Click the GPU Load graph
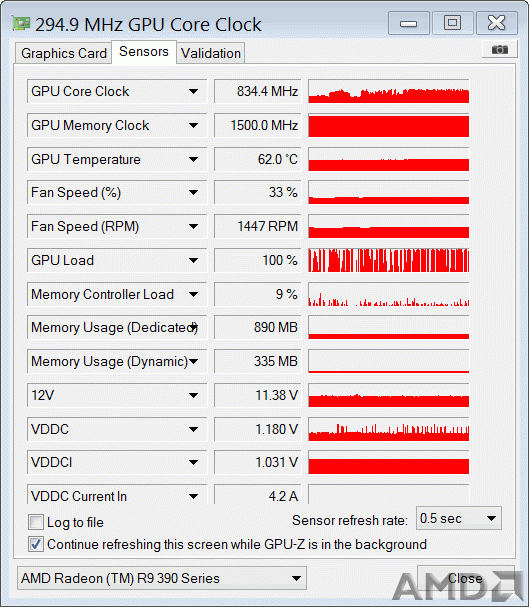This screenshot has width=529, height=607. (389, 260)
